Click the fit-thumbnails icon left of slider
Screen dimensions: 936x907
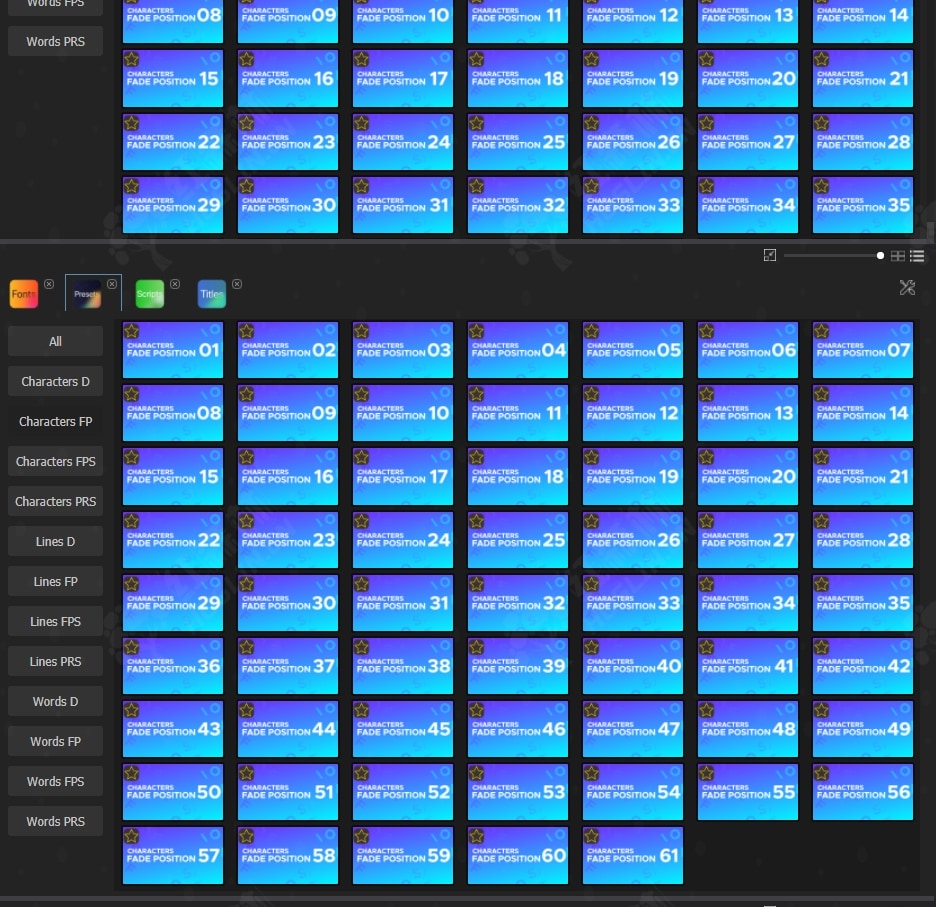(770, 256)
